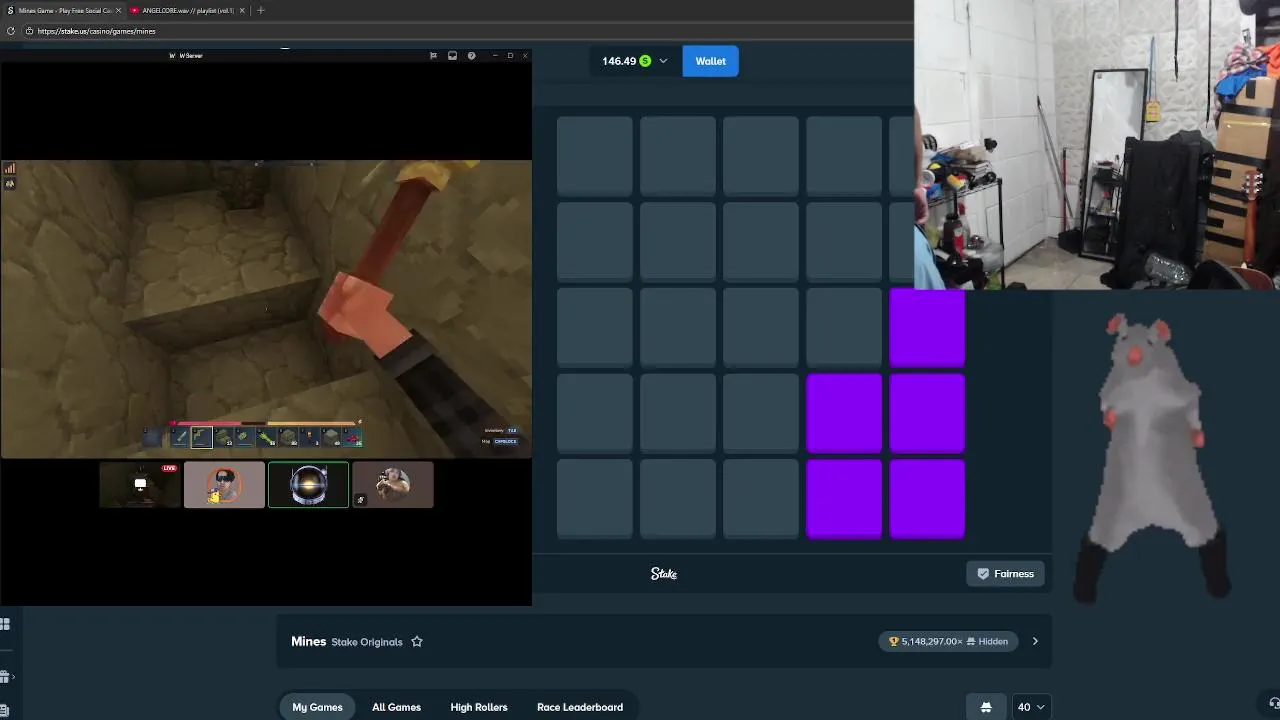Favorite the Mines game with the star icon
1280x720 pixels.
417,642
